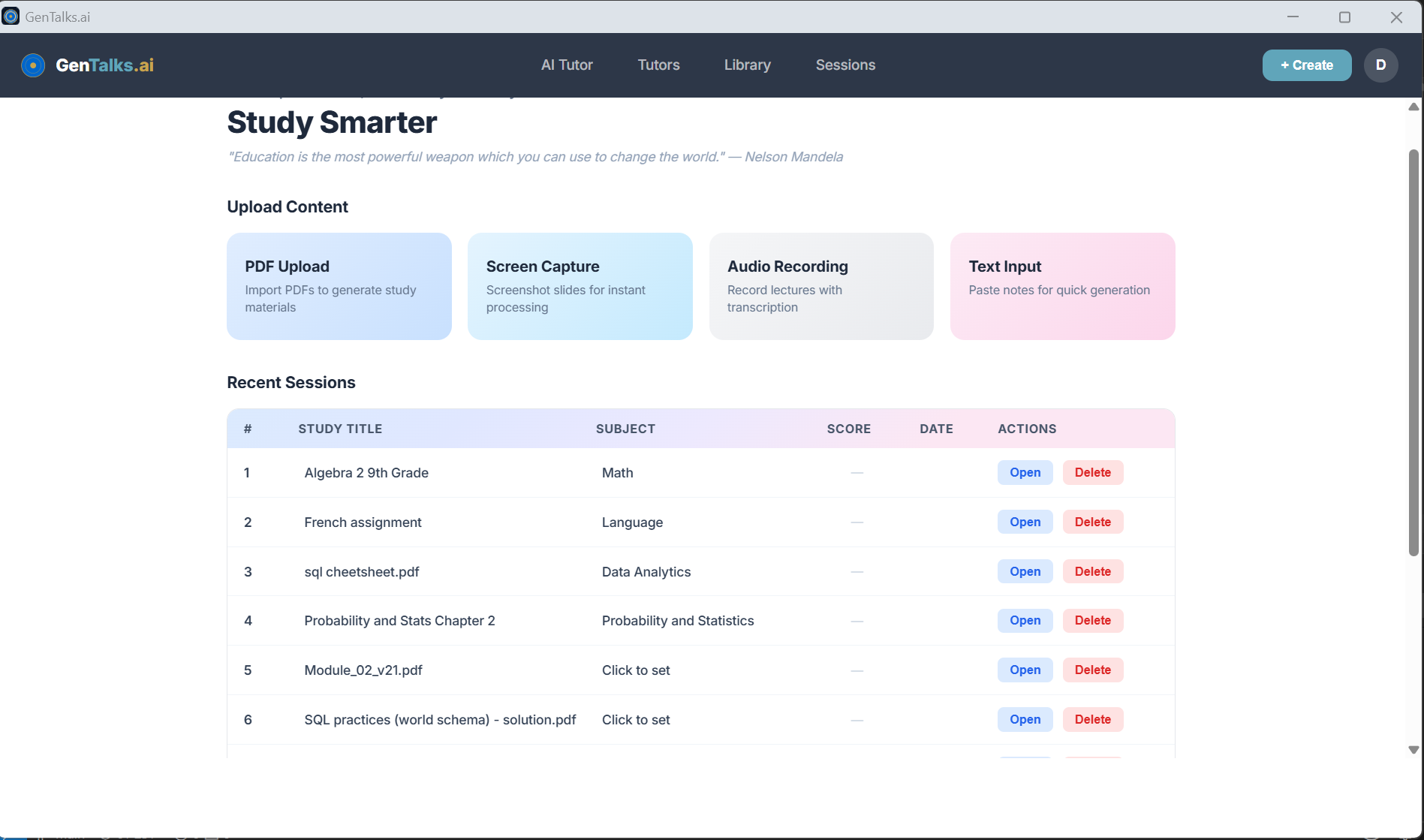The width and height of the screenshot is (1424, 840).
Task: Open the Algebra 2 9th Grade session
Action: [x=1025, y=472]
